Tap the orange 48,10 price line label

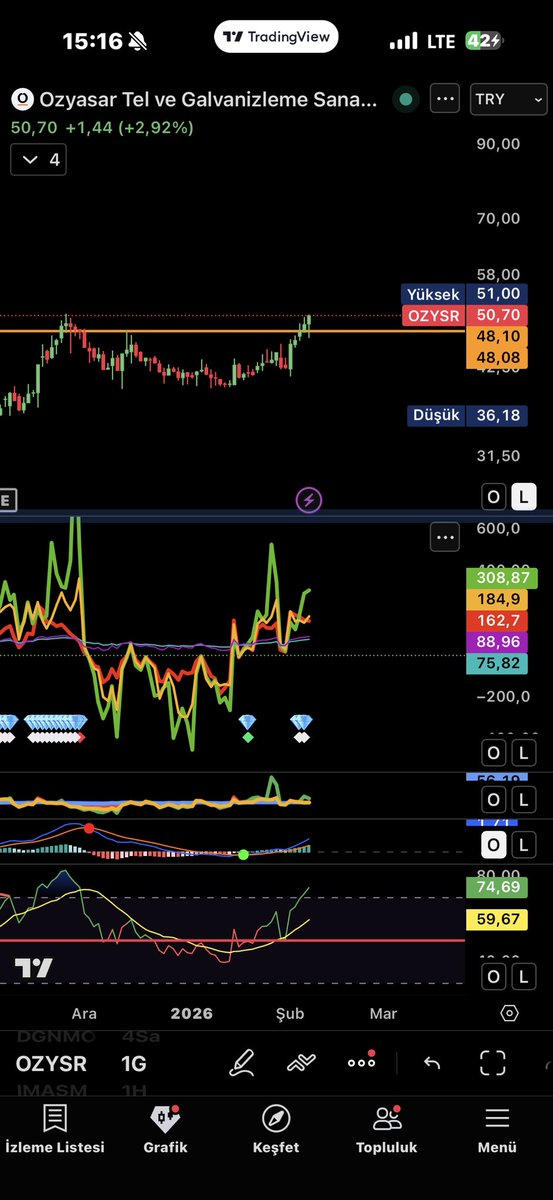coord(497,337)
